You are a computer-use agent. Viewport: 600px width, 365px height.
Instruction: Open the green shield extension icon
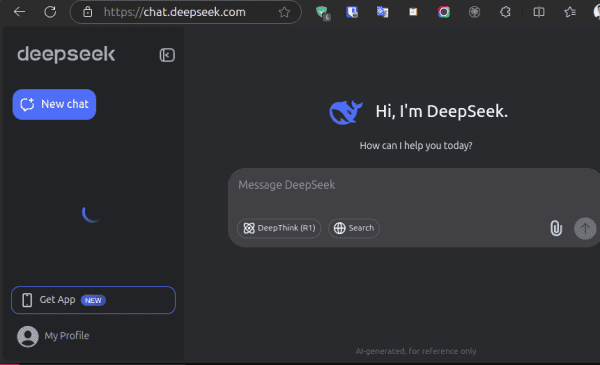[323, 13]
